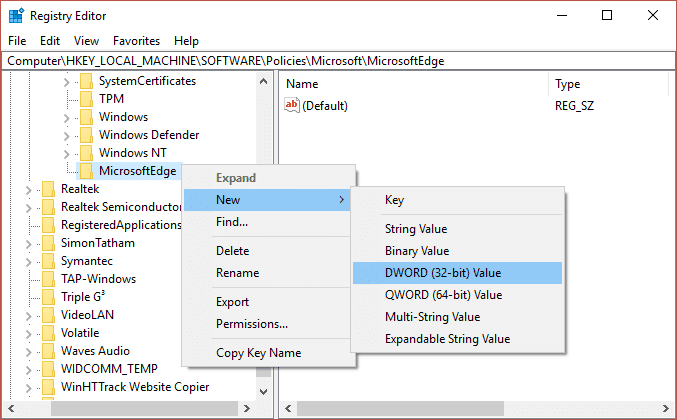Create a new Key from submenu
The height and width of the screenshot is (420, 677).
point(457,200)
